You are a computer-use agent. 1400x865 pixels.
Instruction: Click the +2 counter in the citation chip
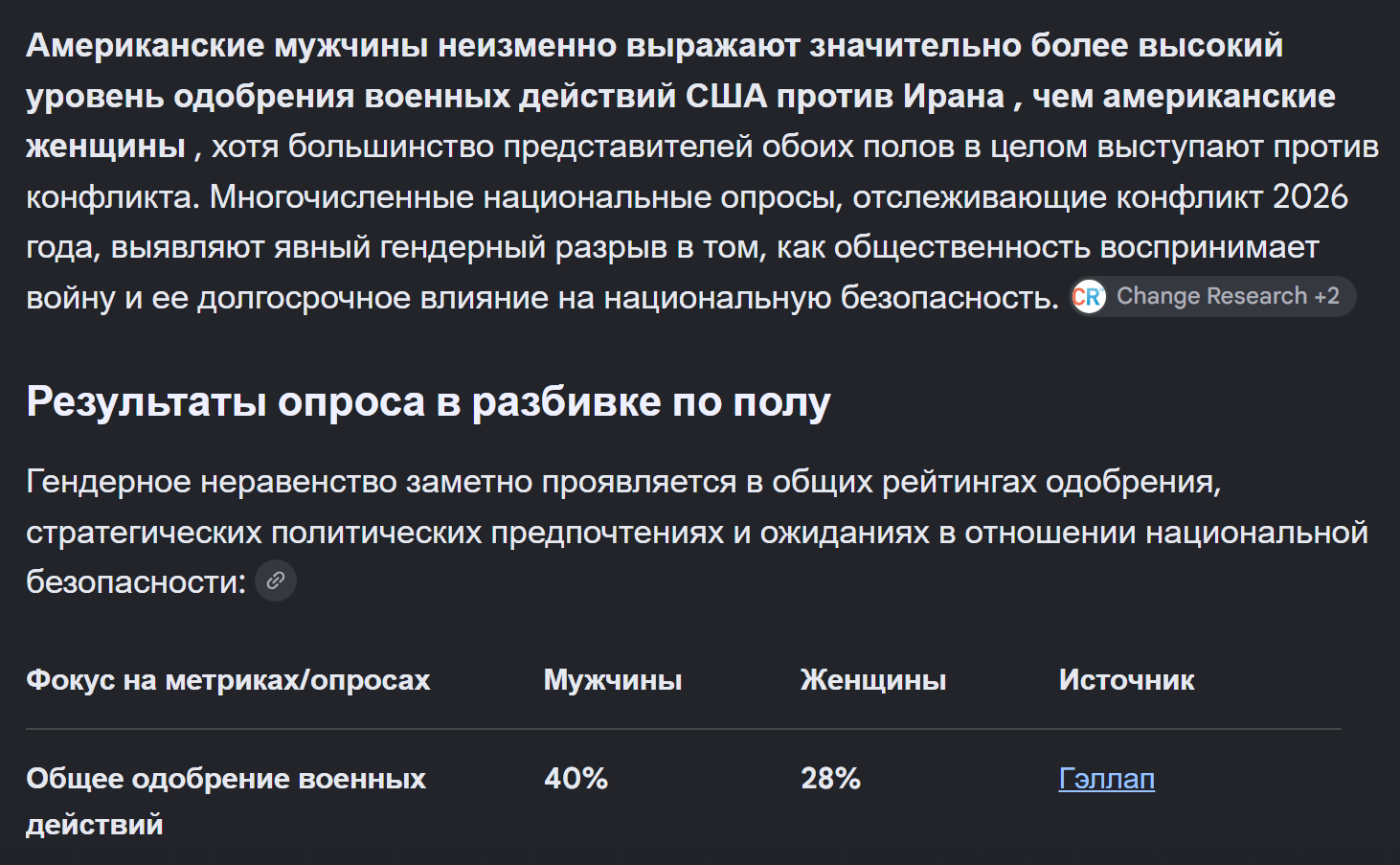[1327, 297]
